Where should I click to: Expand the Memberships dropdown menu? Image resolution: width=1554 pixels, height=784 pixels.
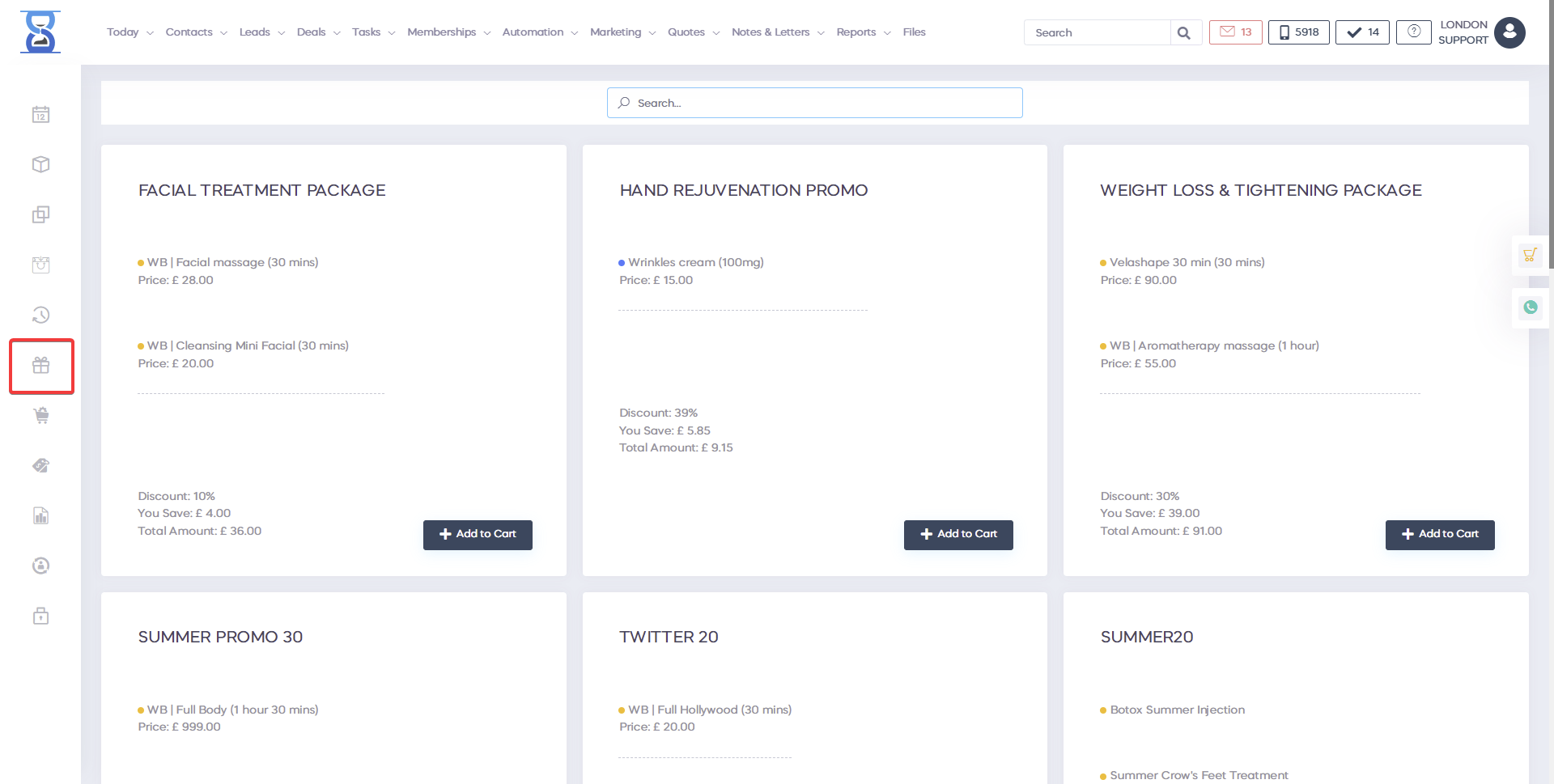click(x=448, y=32)
